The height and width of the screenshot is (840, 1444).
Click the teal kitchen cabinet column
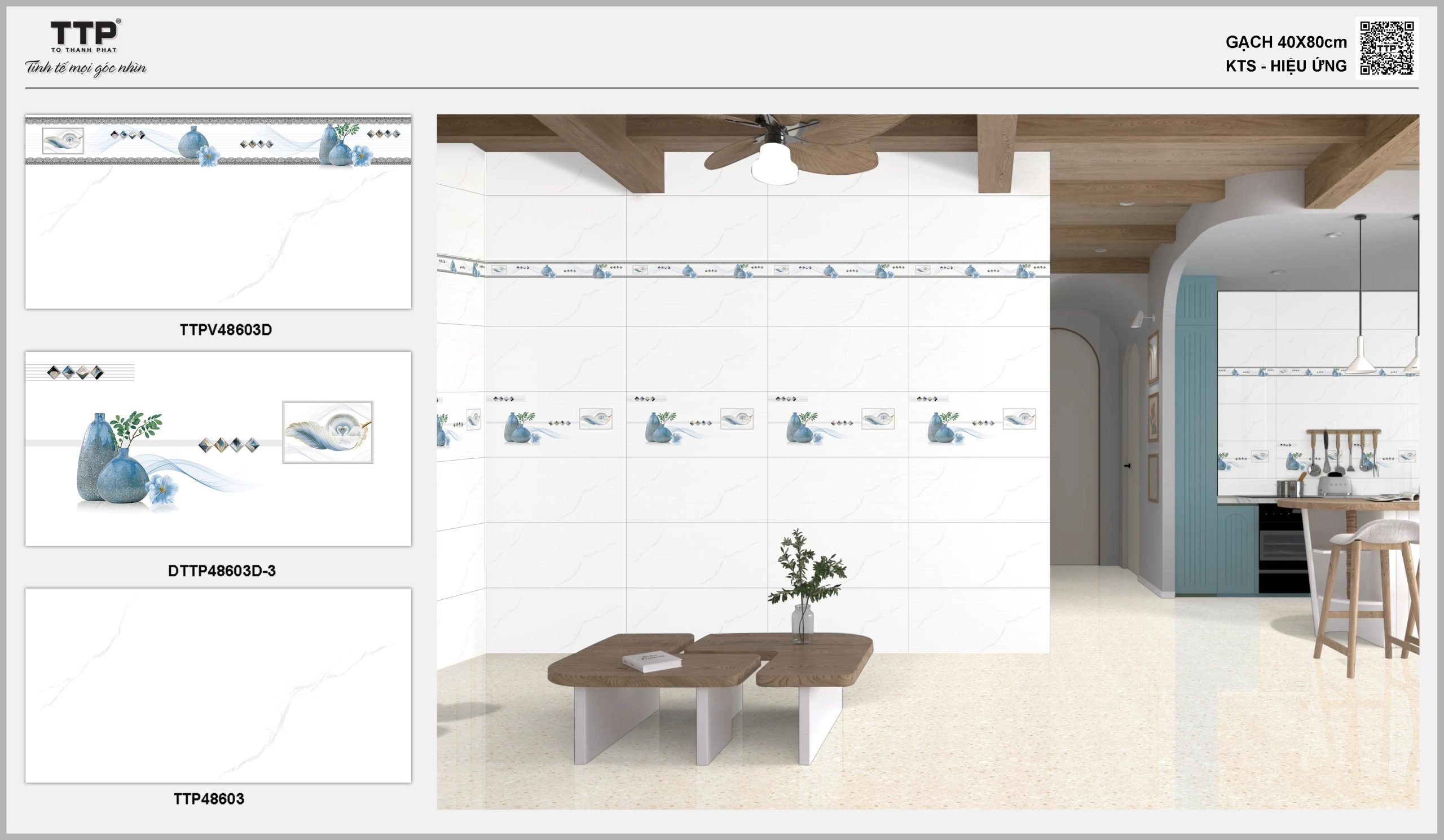(x=1196, y=435)
